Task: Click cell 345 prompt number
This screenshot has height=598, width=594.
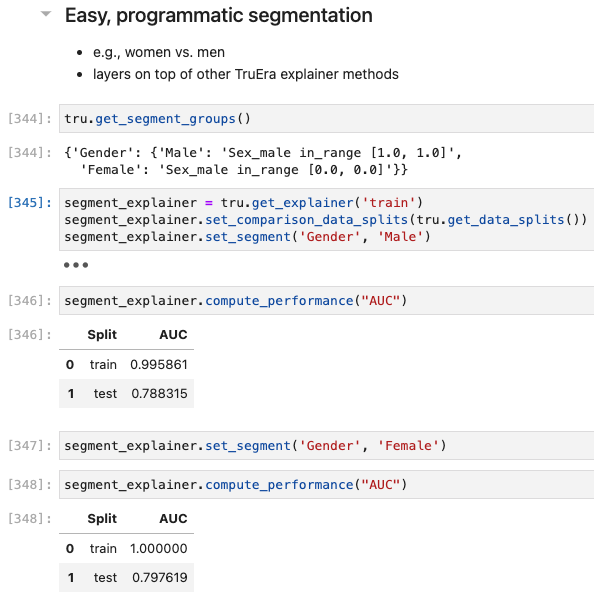Action: pyautogui.click(x=29, y=203)
